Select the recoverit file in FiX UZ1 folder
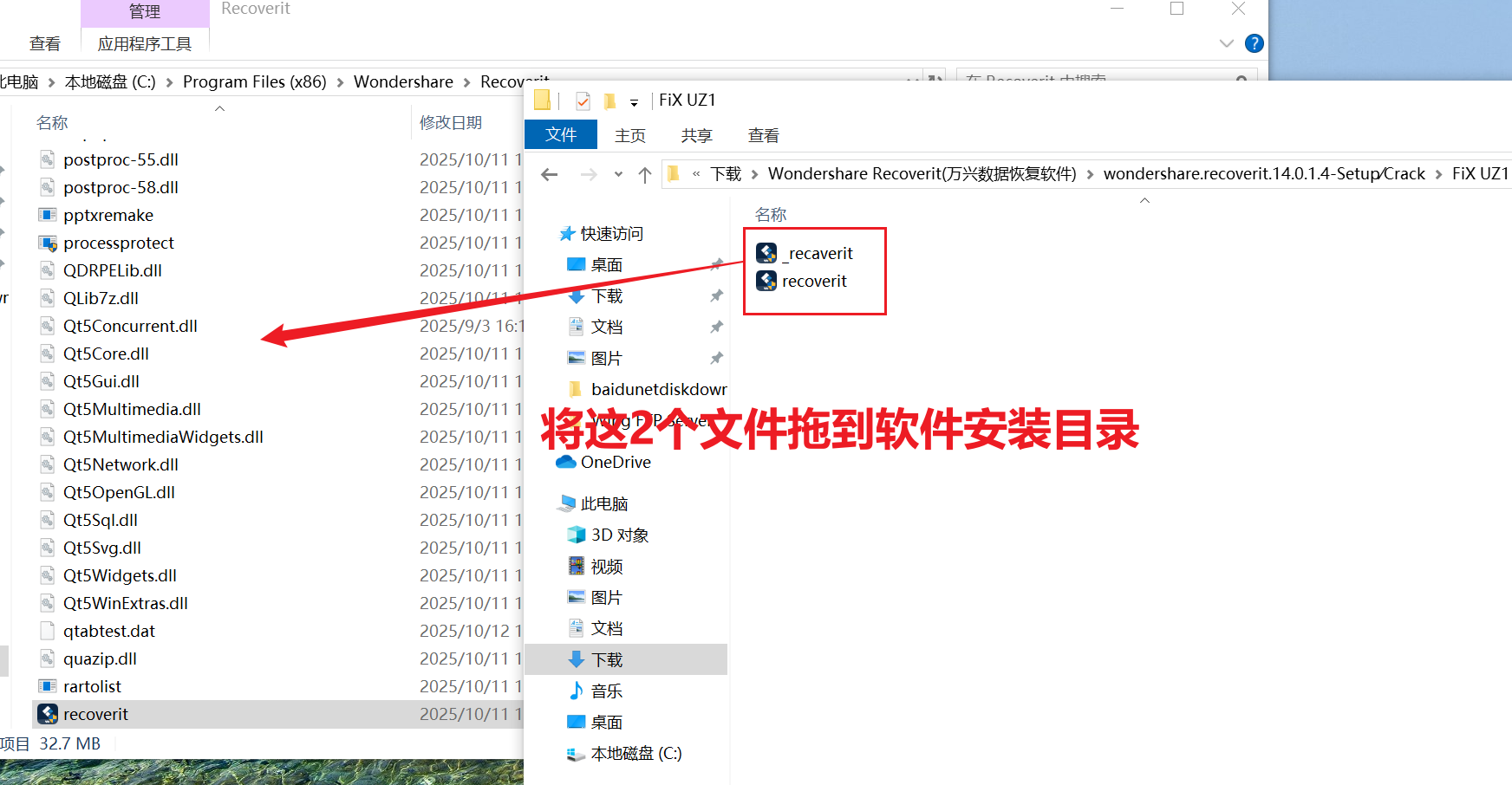The height and width of the screenshot is (785, 1512). (813, 282)
